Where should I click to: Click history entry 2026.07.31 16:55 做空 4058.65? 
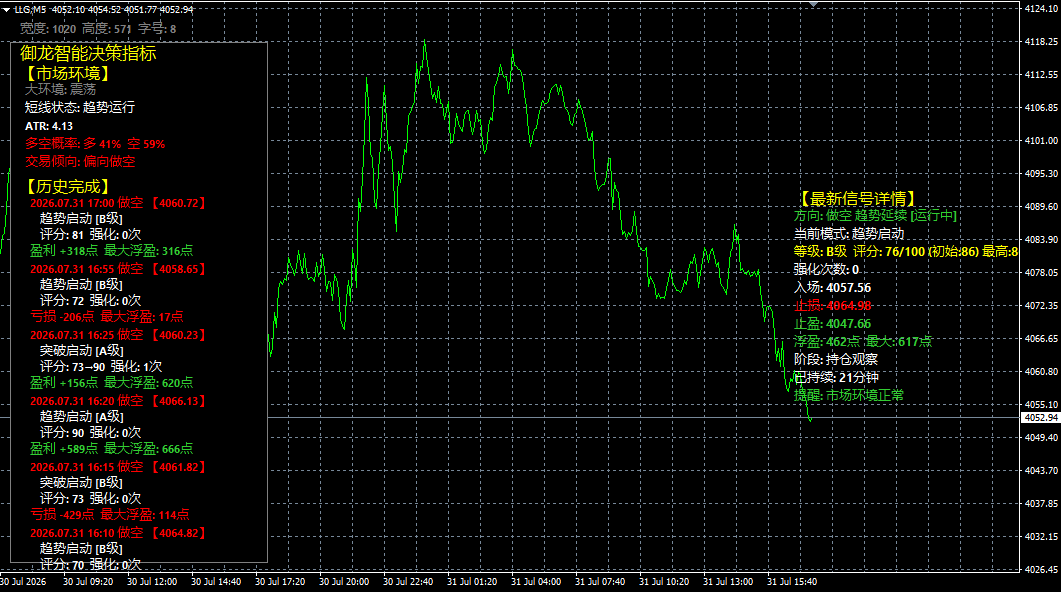118,269
